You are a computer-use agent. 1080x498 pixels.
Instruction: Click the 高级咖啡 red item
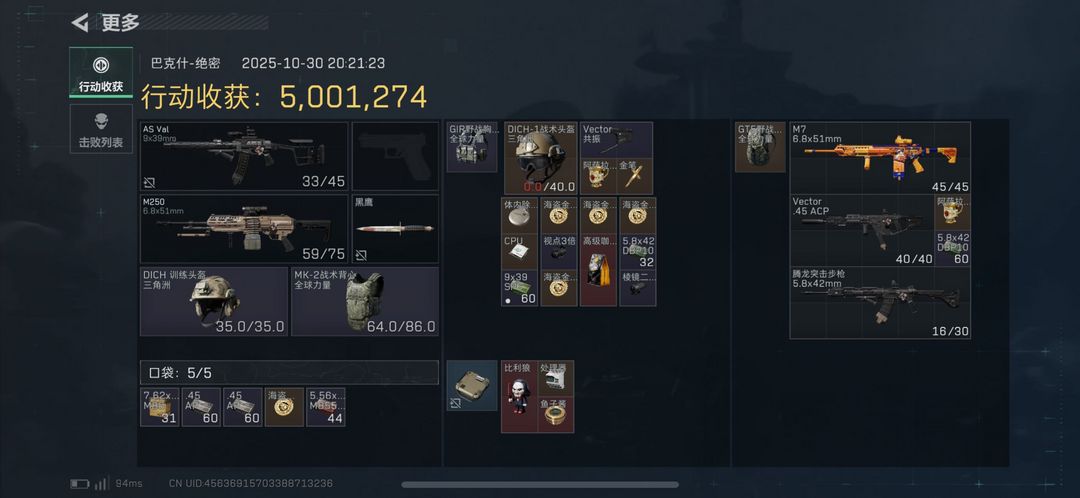pos(598,269)
